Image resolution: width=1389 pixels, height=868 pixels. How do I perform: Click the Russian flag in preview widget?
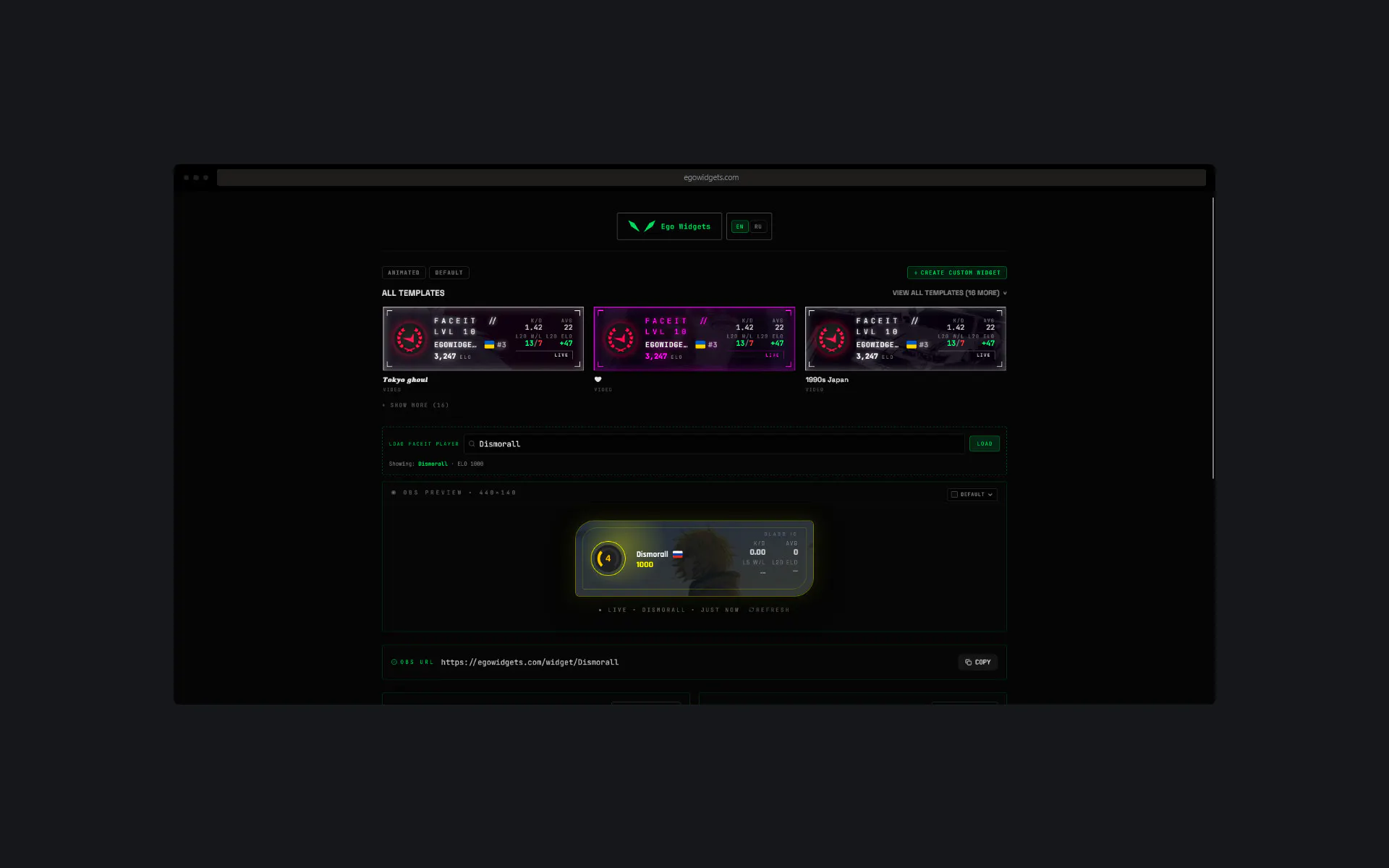(678, 555)
